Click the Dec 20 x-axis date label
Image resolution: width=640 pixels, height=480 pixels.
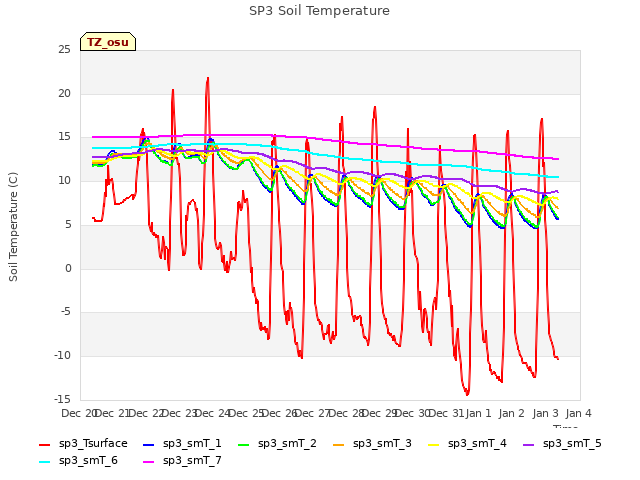coord(78,413)
